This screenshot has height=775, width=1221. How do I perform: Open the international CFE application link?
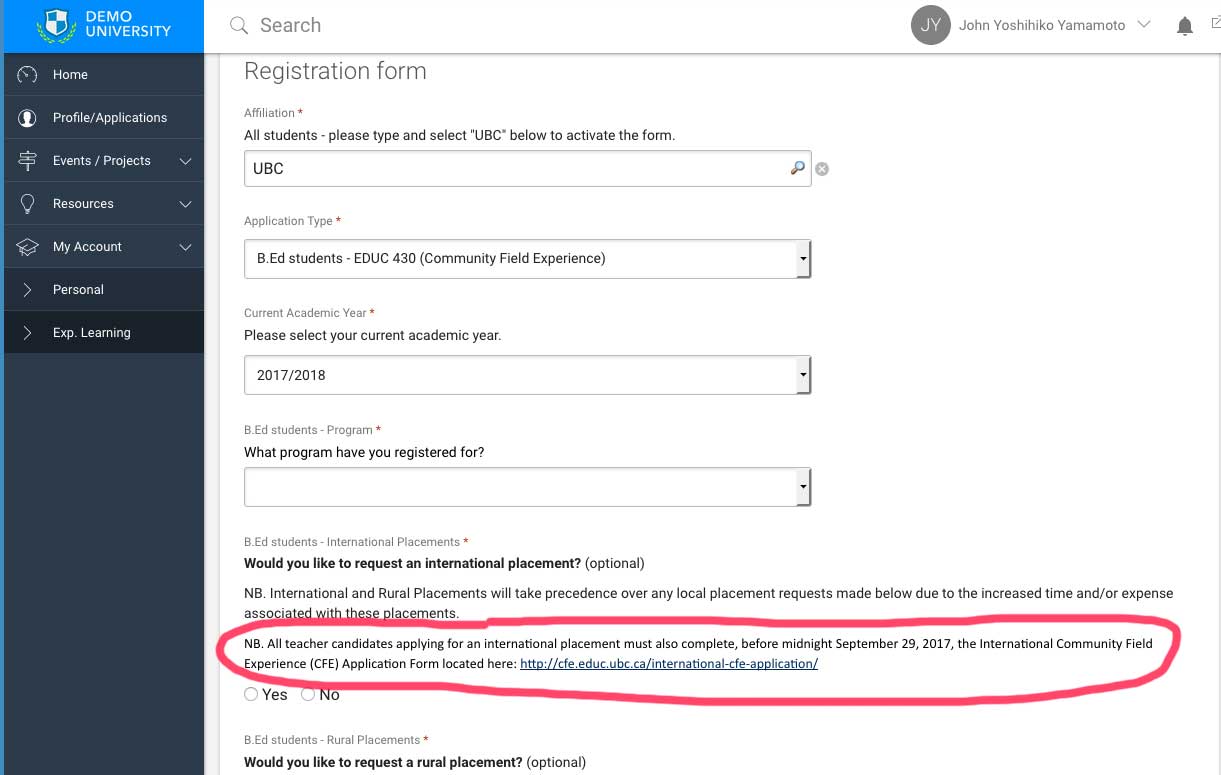pos(669,663)
